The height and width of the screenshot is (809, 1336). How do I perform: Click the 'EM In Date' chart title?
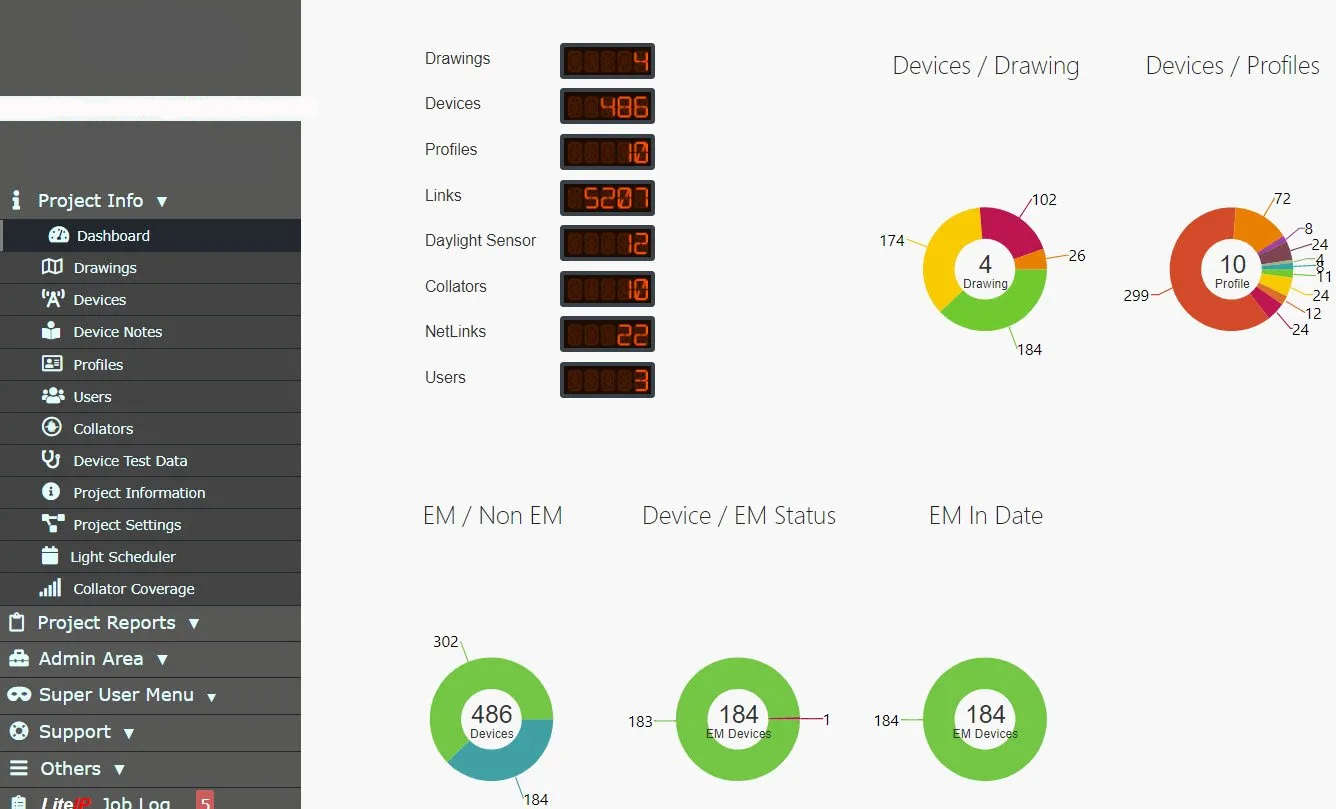coord(986,516)
